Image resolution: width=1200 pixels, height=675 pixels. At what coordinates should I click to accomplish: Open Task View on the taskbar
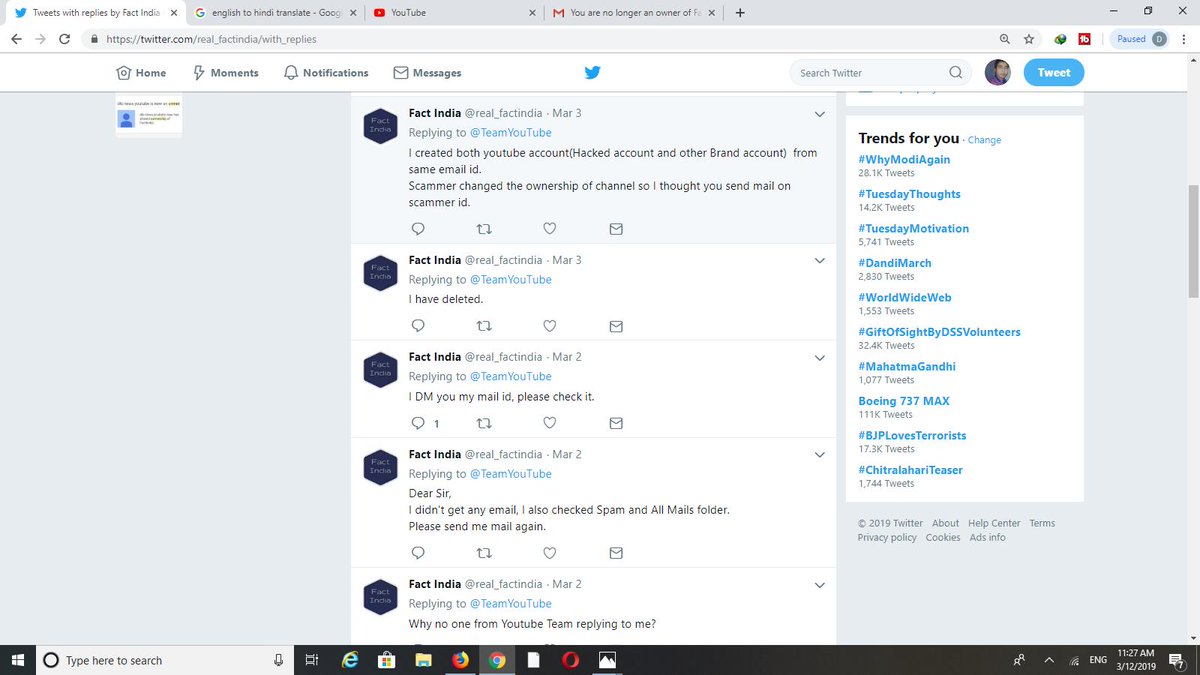[x=312, y=660]
